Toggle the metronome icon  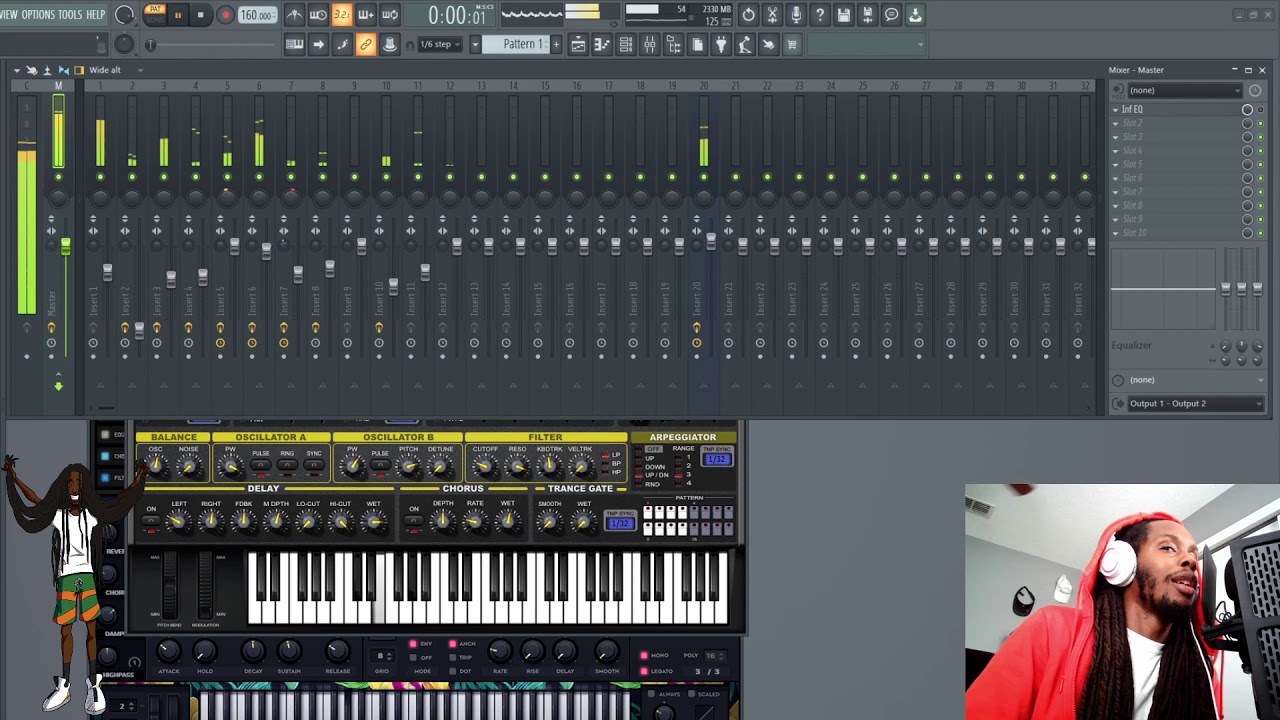coord(294,15)
